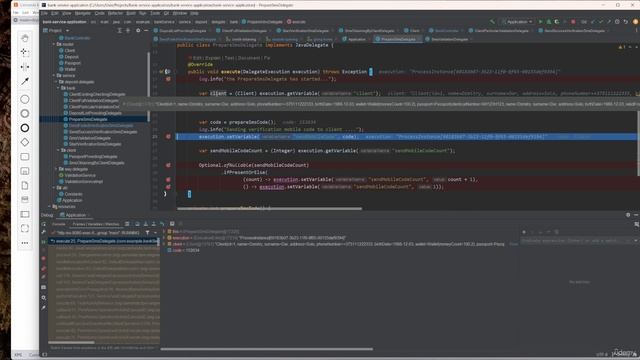Toggle breakpoint on log.info started line
This screenshot has width=640, height=360.
168,79
